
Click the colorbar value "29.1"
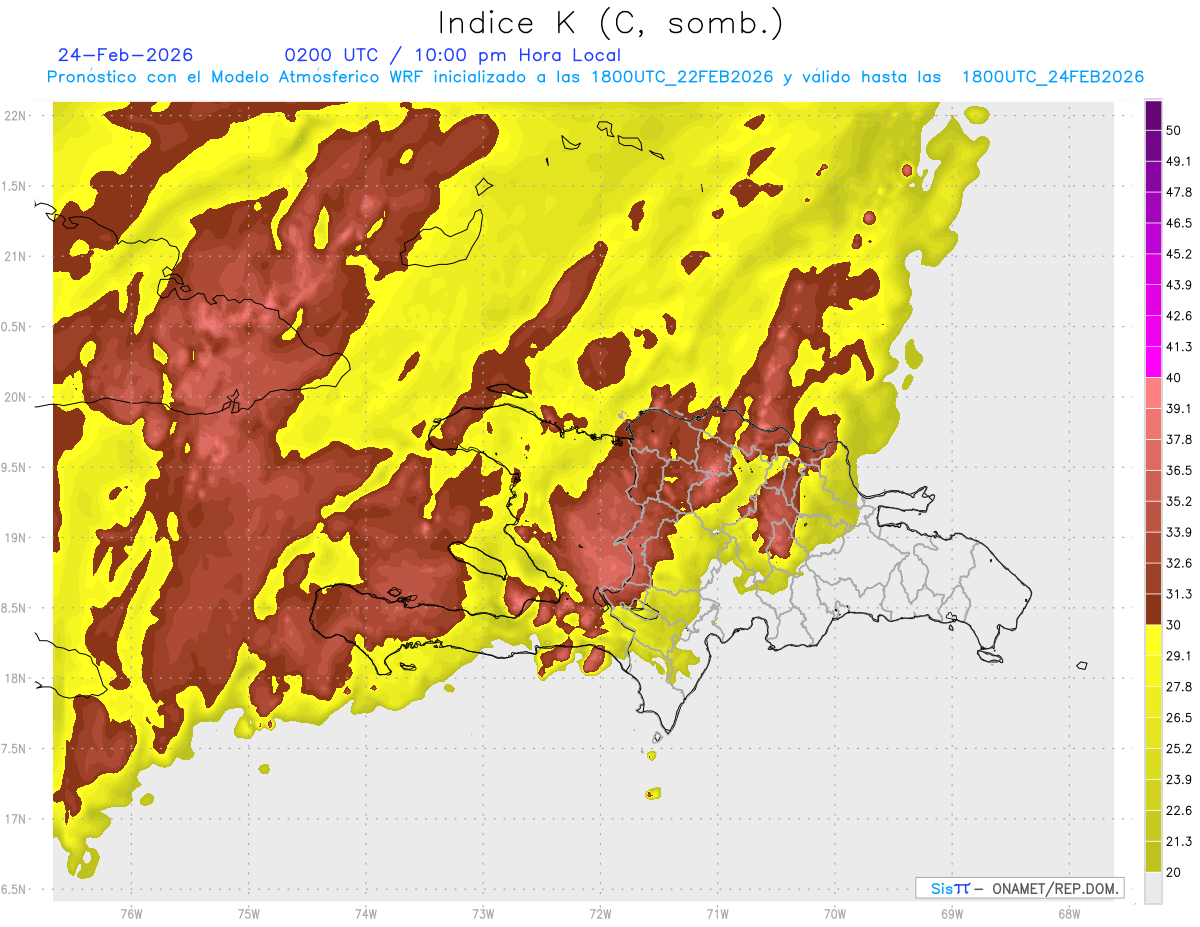1179,655
